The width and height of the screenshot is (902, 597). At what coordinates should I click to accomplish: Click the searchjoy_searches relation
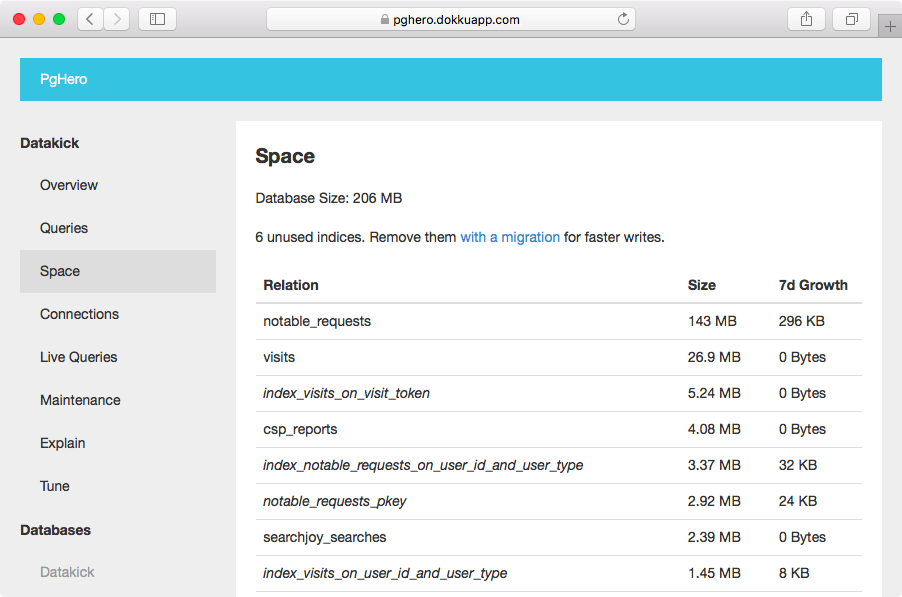coord(324,537)
